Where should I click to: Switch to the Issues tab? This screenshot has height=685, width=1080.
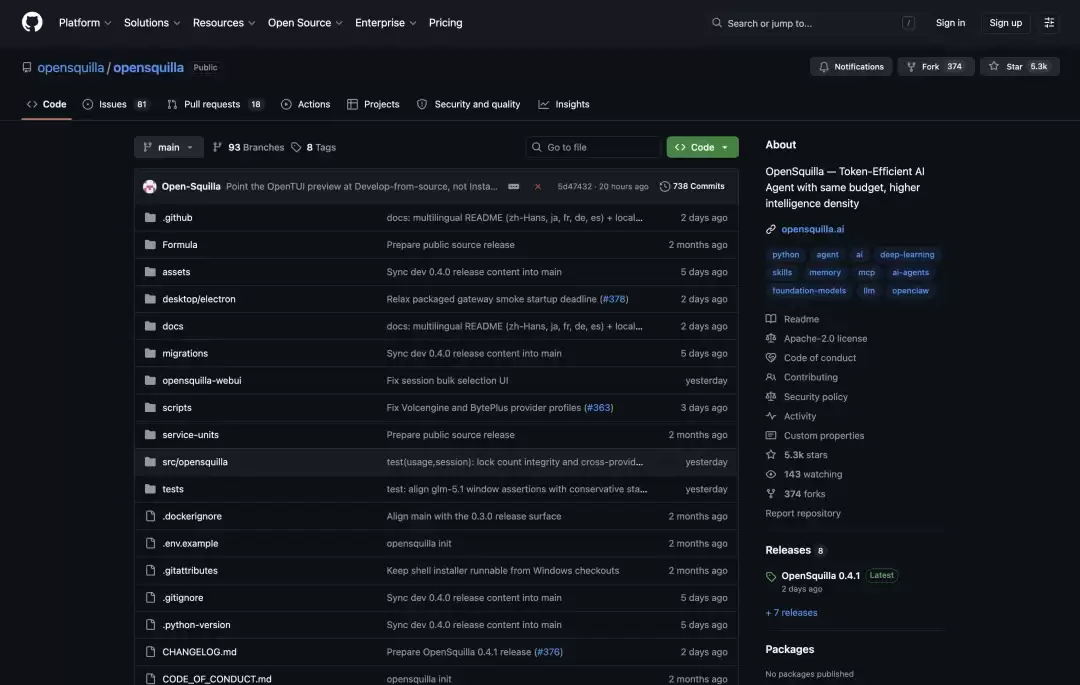pos(115,105)
